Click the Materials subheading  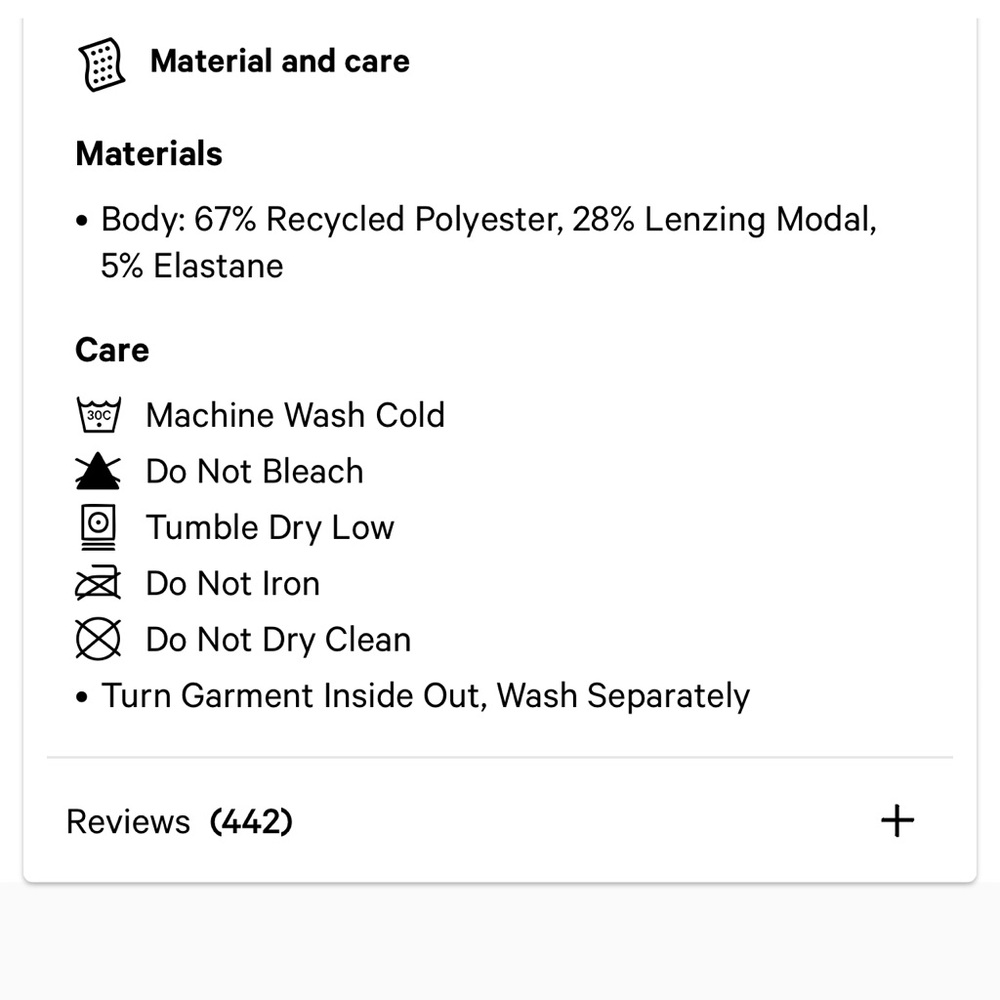coord(149,154)
